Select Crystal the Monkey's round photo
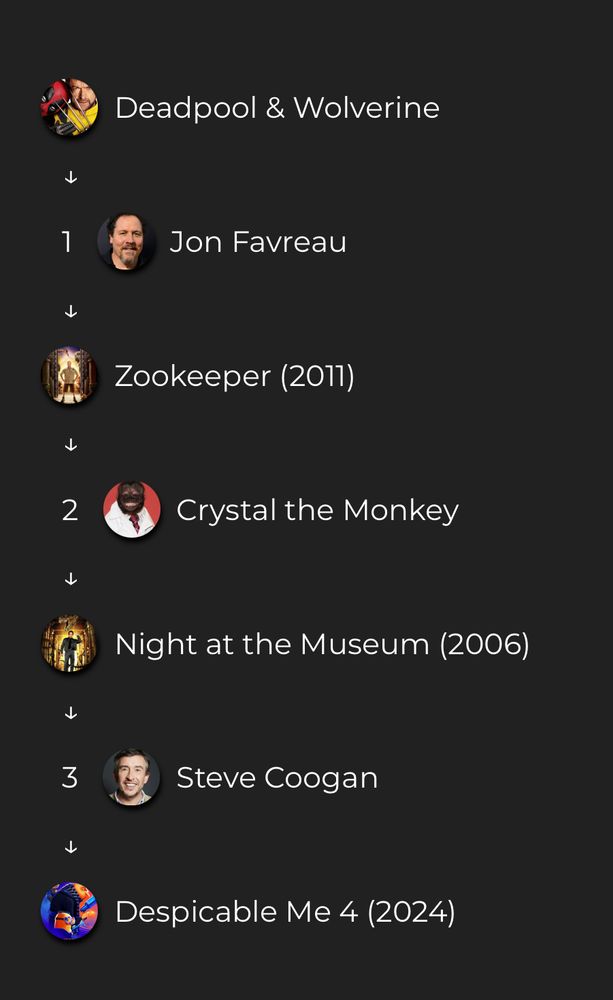This screenshot has width=613, height=1000. pos(132,510)
